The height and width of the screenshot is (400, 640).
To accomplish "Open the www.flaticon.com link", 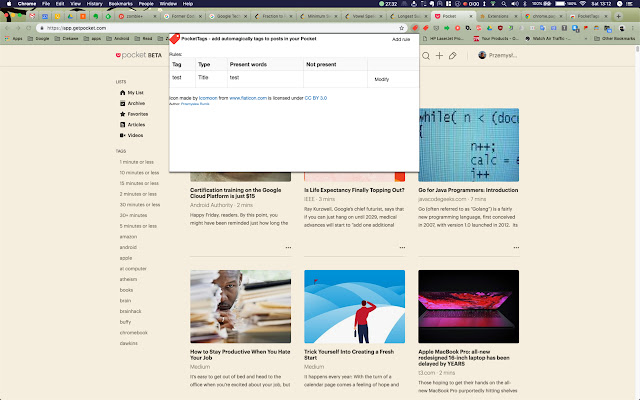I will (x=250, y=98).
